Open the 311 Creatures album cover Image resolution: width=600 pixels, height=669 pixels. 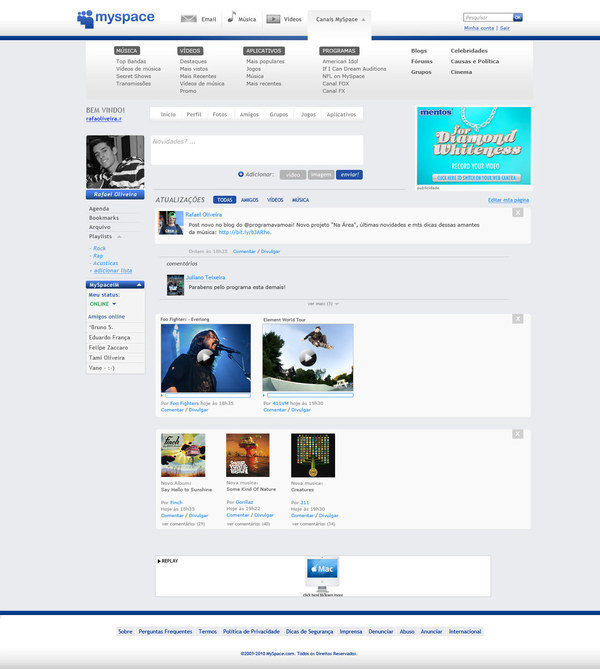(313, 455)
